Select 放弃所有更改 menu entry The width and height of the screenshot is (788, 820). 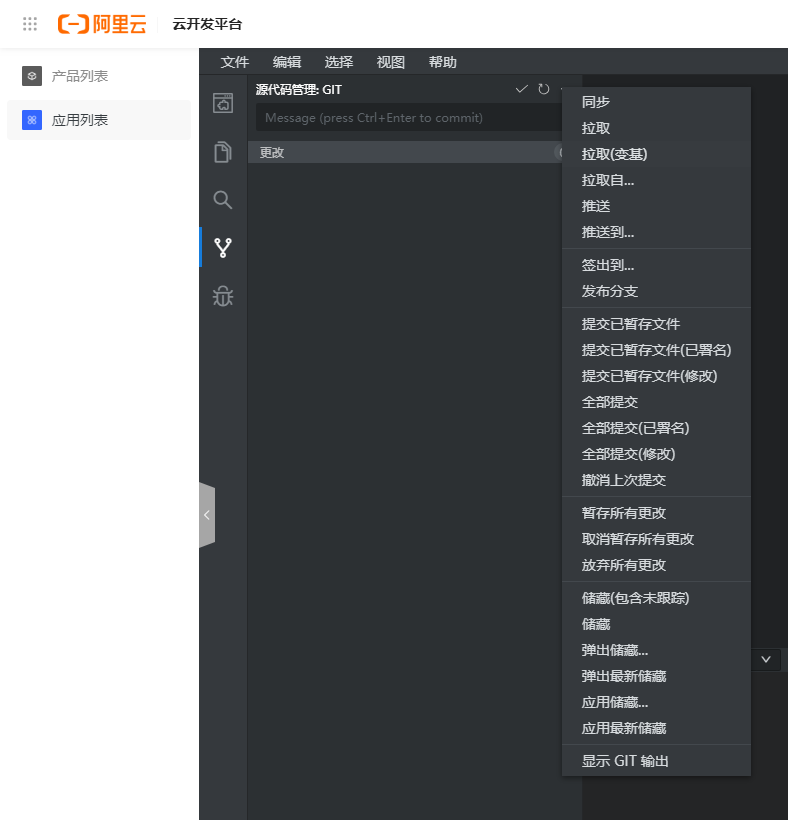point(656,565)
